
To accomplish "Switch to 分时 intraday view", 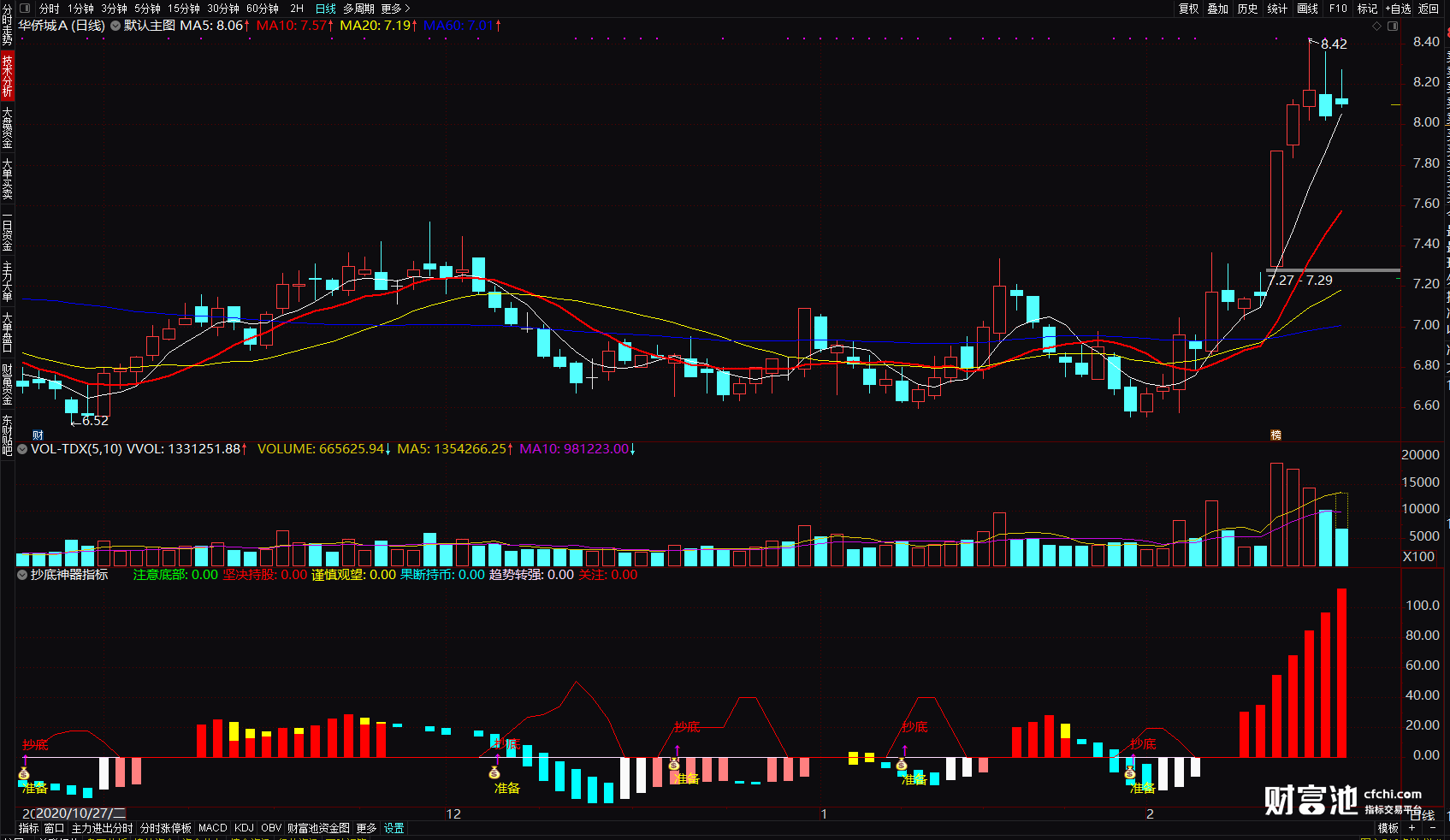I will (50, 9).
